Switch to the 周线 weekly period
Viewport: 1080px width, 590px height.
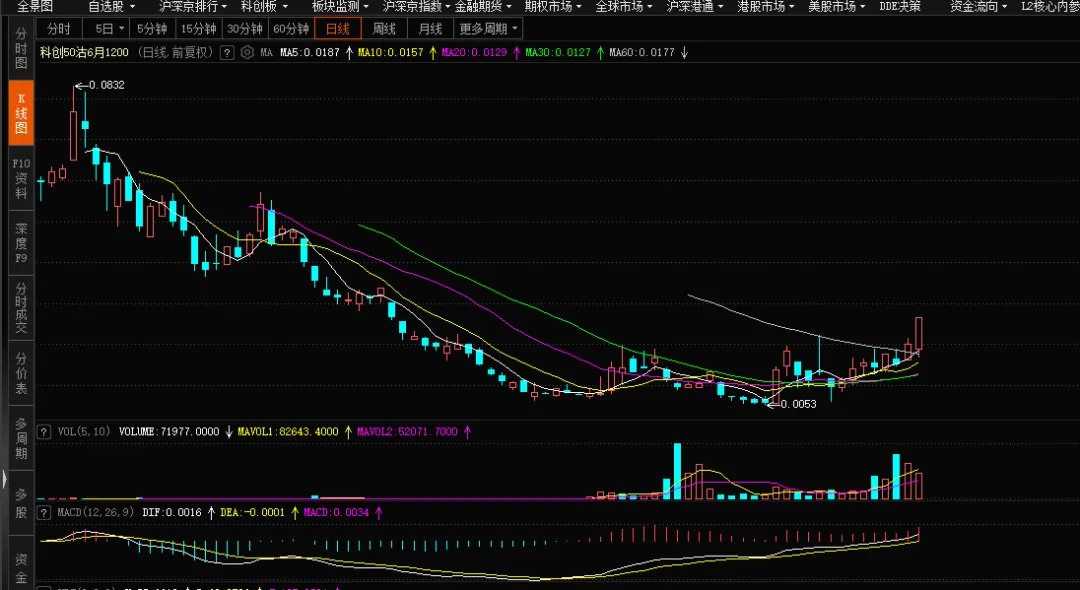click(x=384, y=29)
